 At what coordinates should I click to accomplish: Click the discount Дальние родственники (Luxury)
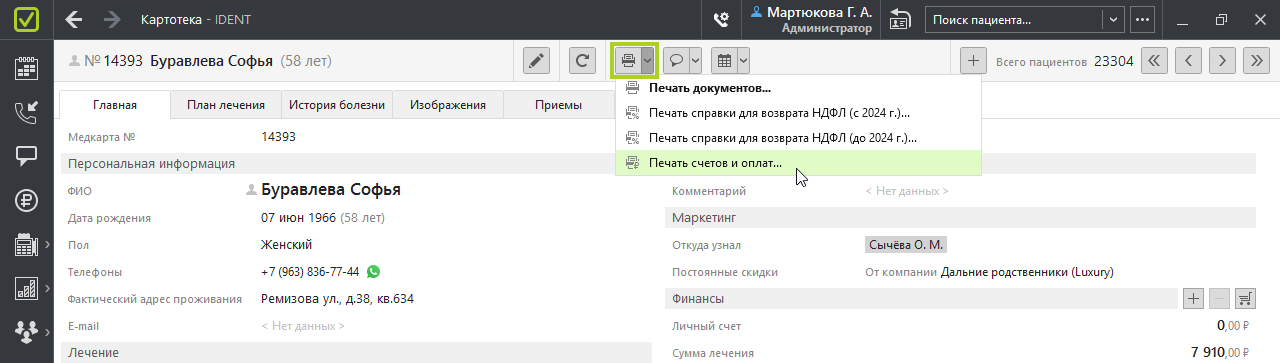tap(1027, 272)
